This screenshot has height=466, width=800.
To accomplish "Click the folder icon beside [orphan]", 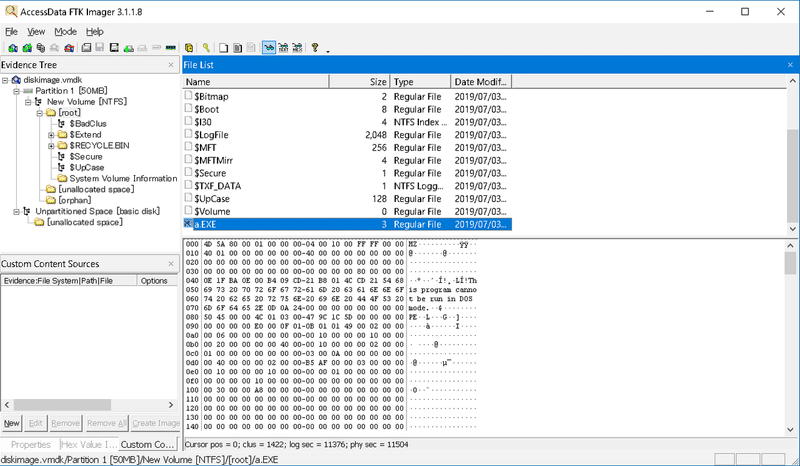I will click(x=51, y=200).
